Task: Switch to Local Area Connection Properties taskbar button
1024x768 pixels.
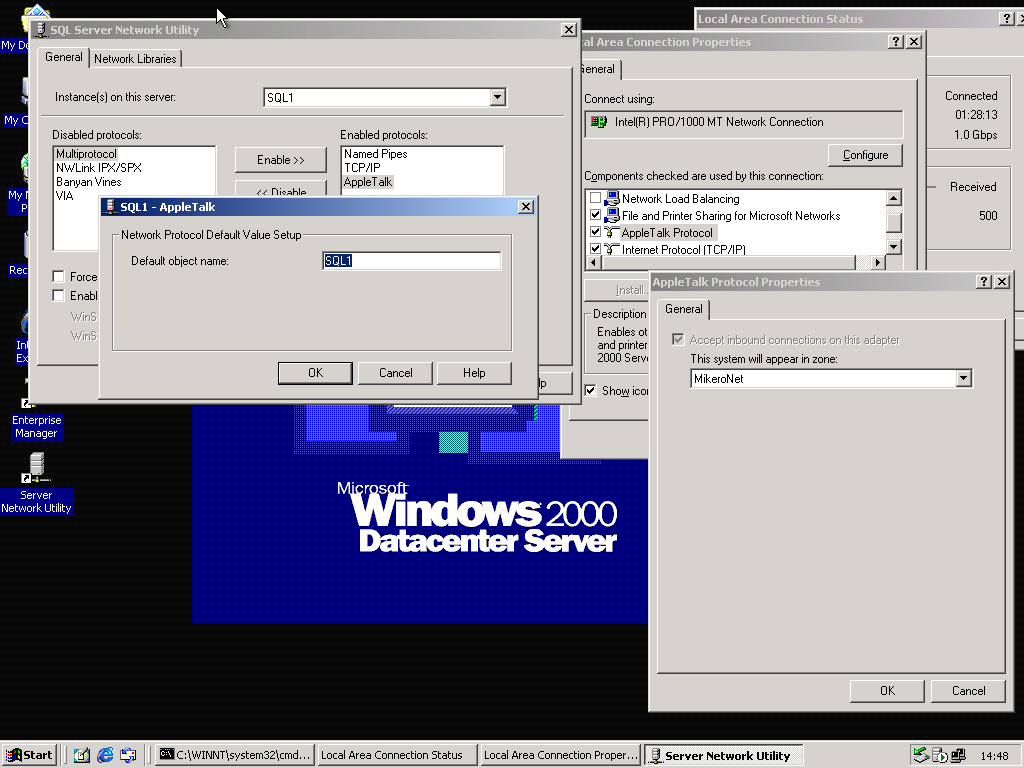Action: click(x=560, y=755)
